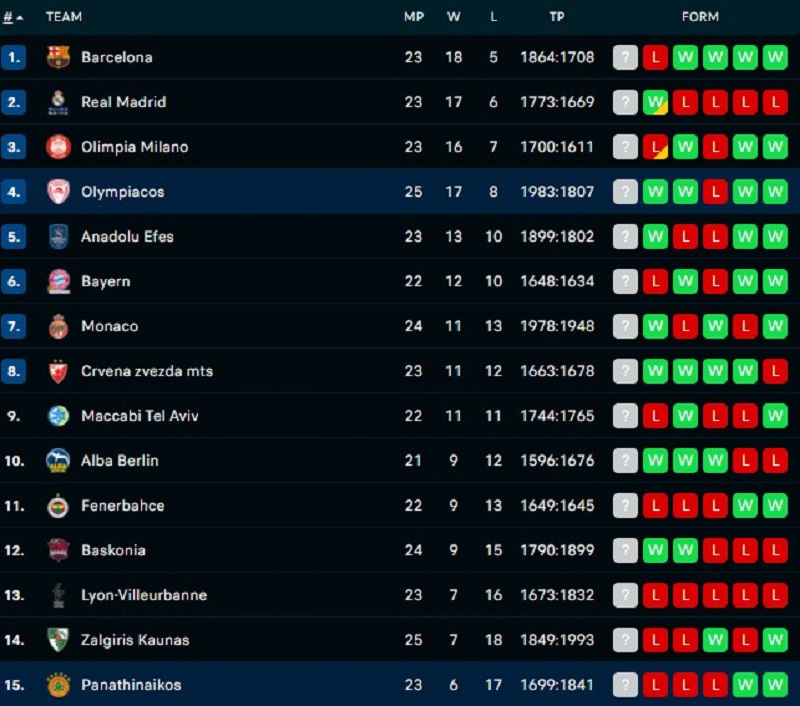Click the Olympiacos team logo

tap(59, 192)
